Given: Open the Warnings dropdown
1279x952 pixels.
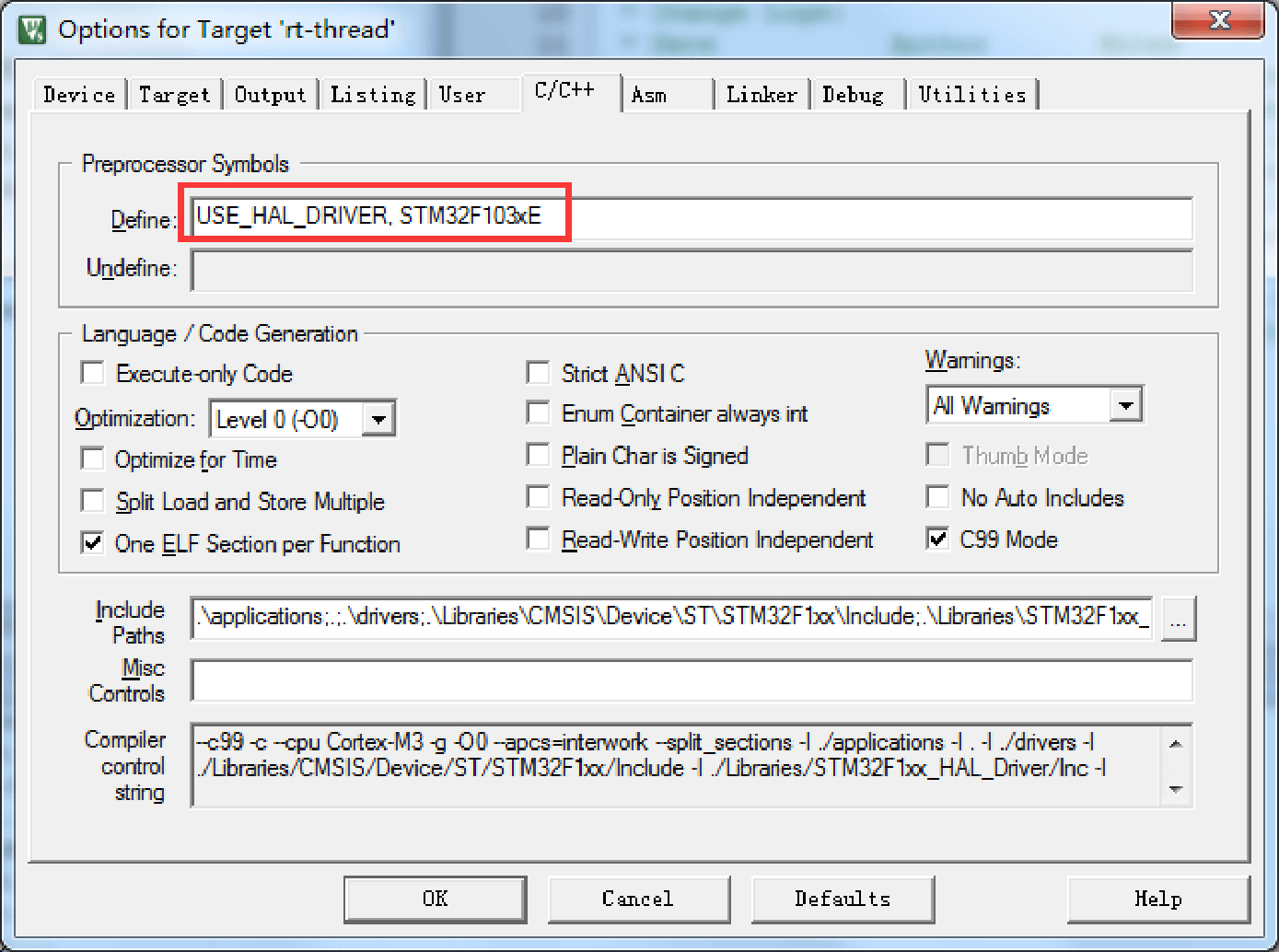Looking at the screenshot, I should tap(1126, 405).
